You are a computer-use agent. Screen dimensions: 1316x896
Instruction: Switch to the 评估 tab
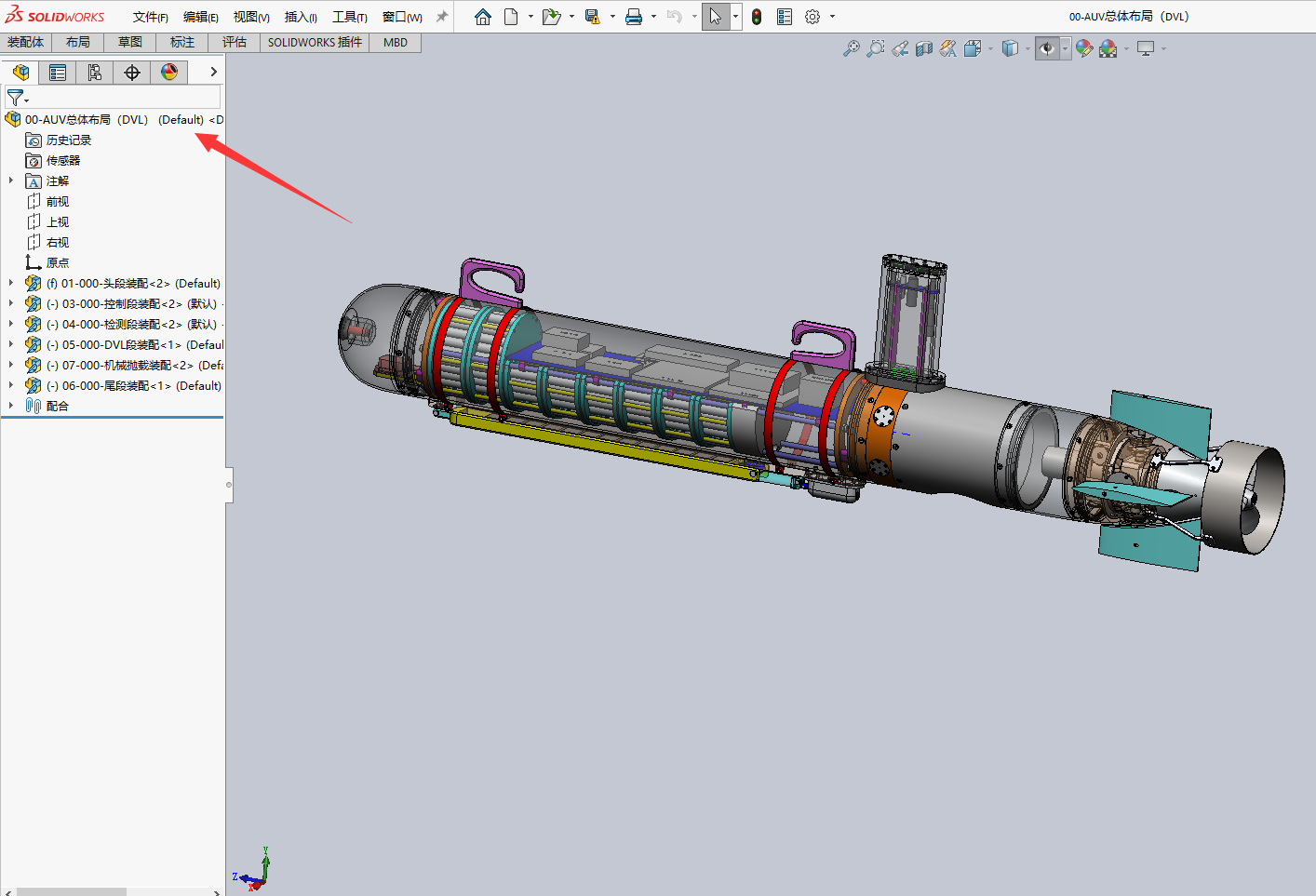235,43
